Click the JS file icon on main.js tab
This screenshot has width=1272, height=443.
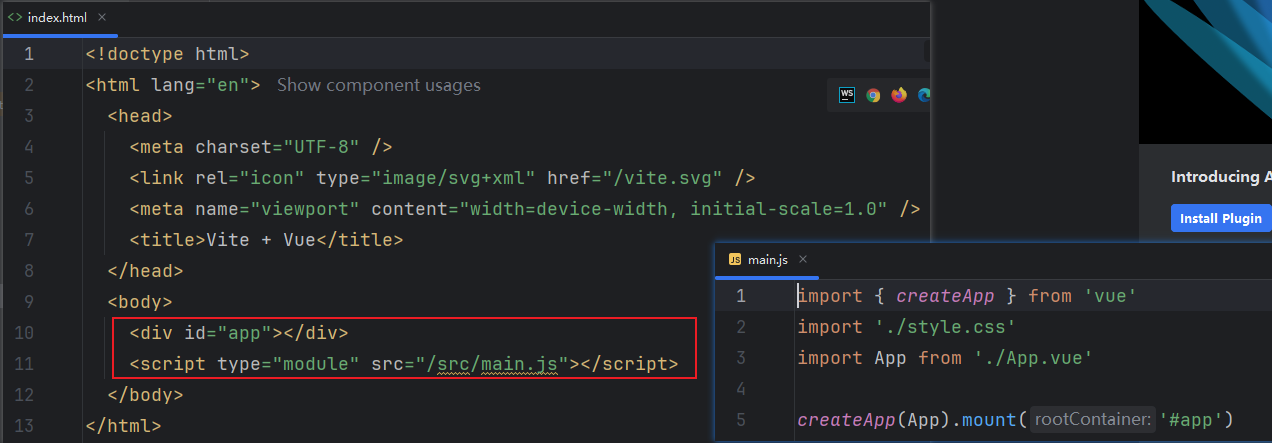point(735,260)
